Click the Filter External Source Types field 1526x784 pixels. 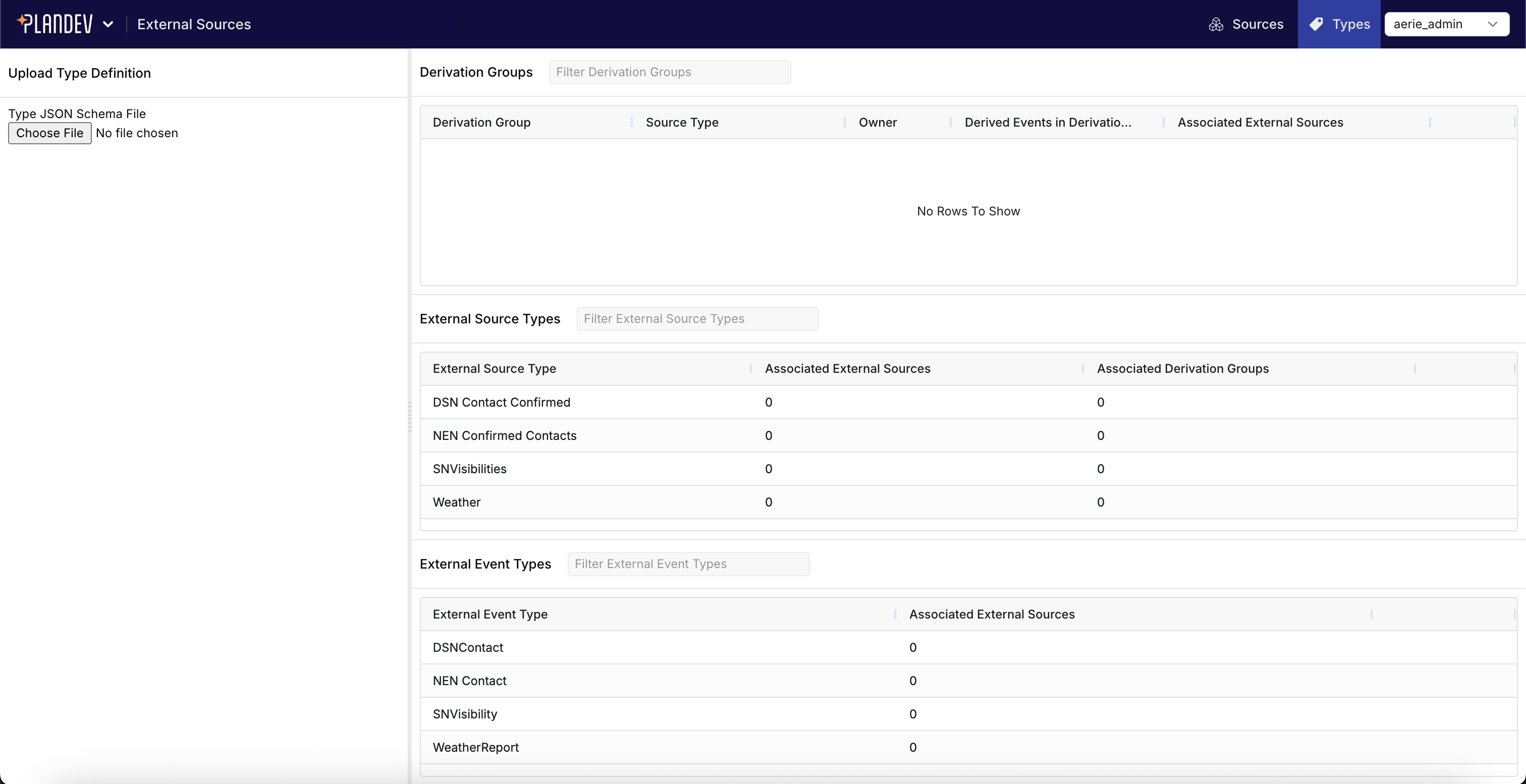697,318
